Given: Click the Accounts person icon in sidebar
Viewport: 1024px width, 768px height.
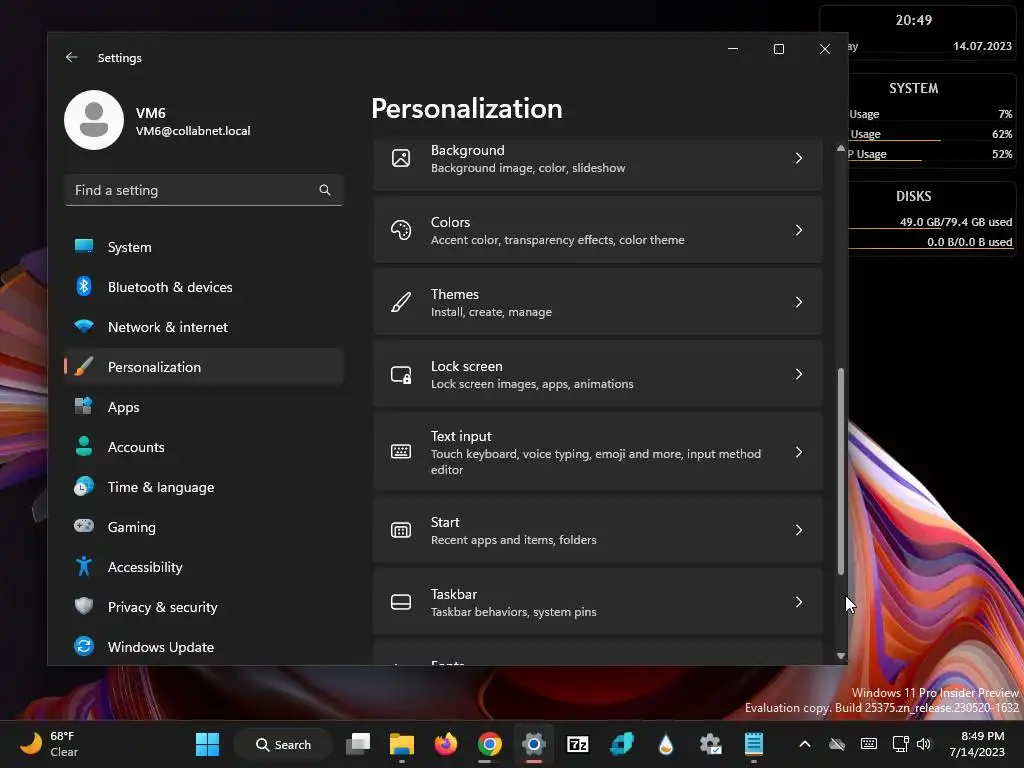Looking at the screenshot, I should tap(84, 446).
